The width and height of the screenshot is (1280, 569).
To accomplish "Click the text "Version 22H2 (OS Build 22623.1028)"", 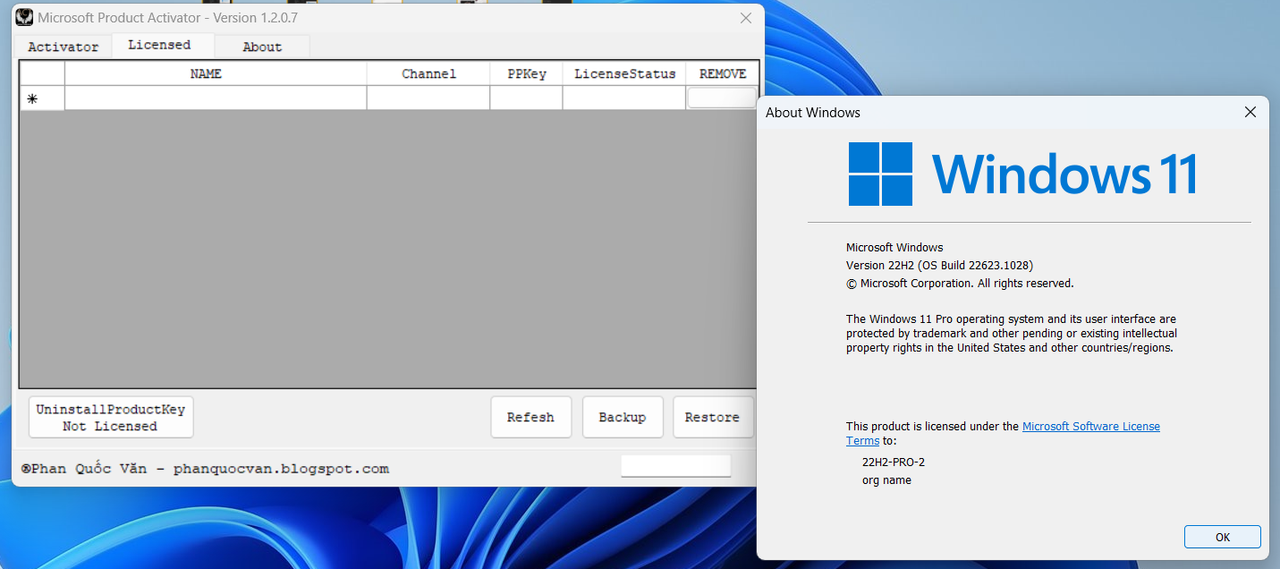I will pos(939,265).
